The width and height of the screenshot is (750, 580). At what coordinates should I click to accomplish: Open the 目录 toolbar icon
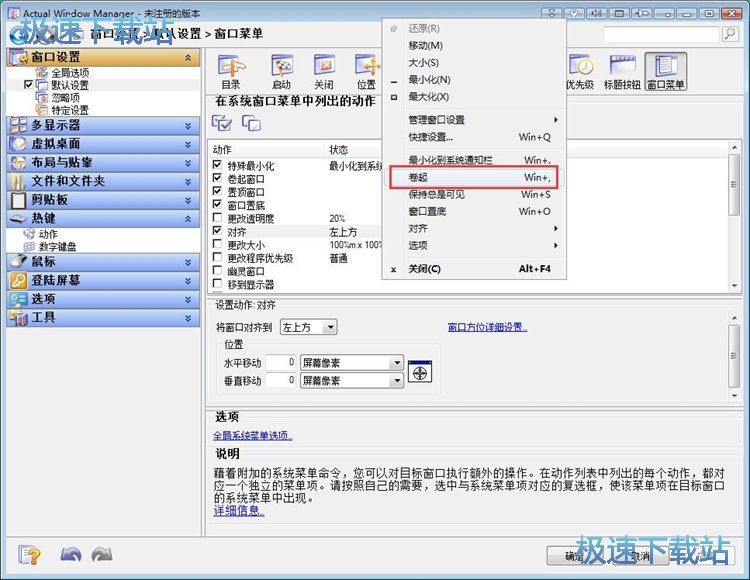click(231, 71)
